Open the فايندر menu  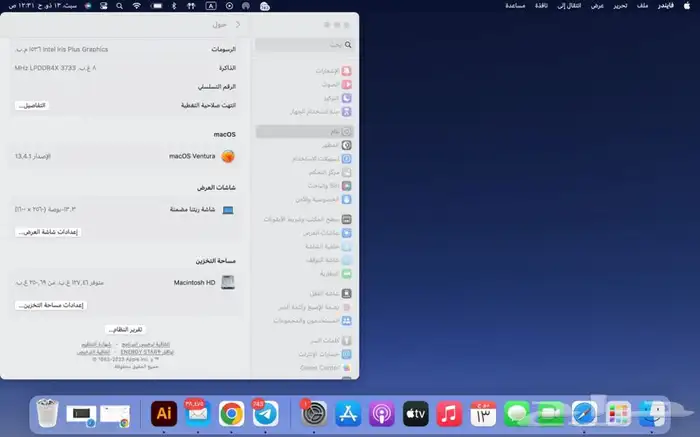coord(665,6)
